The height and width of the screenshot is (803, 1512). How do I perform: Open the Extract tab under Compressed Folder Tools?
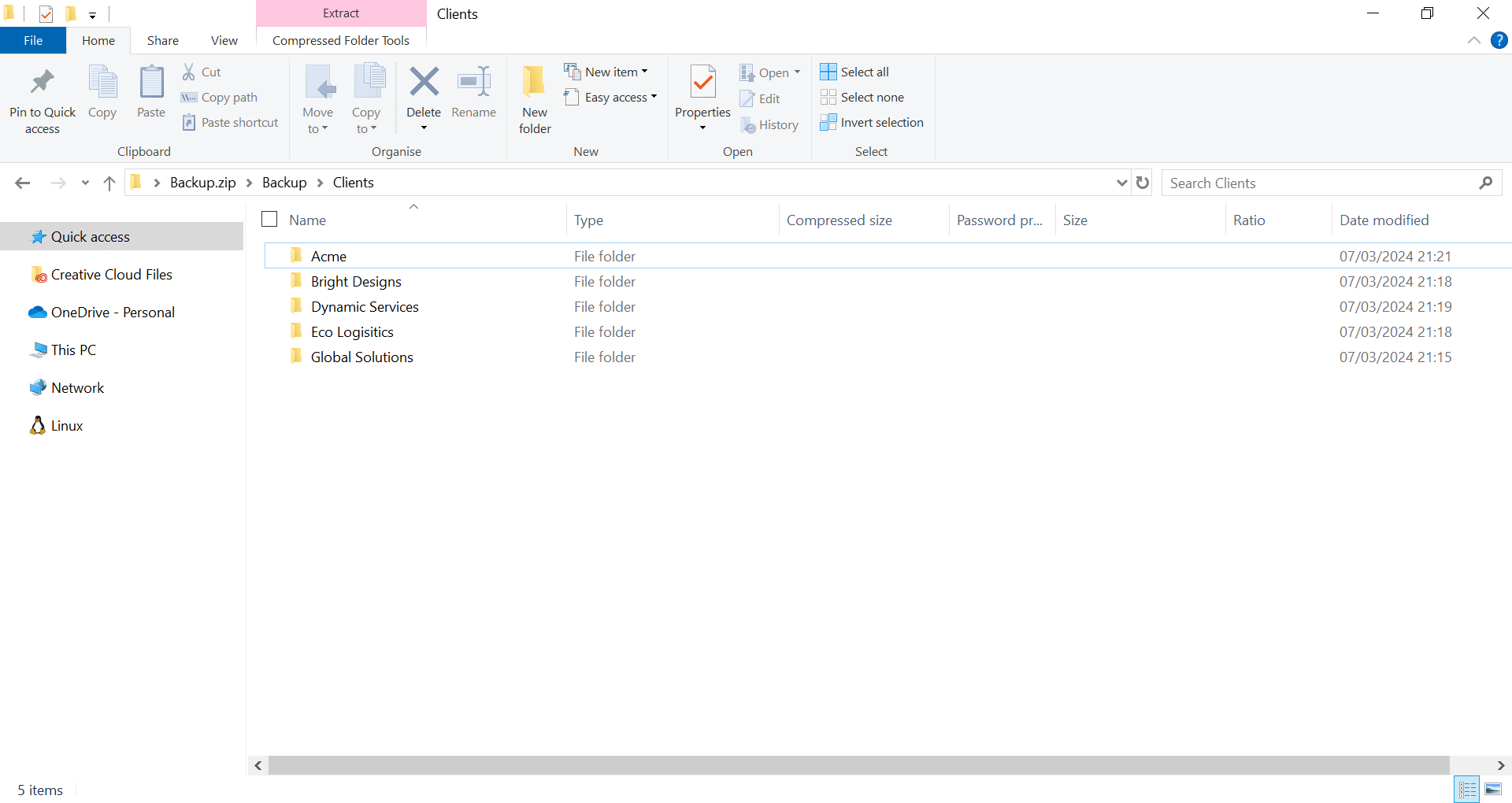[340, 13]
